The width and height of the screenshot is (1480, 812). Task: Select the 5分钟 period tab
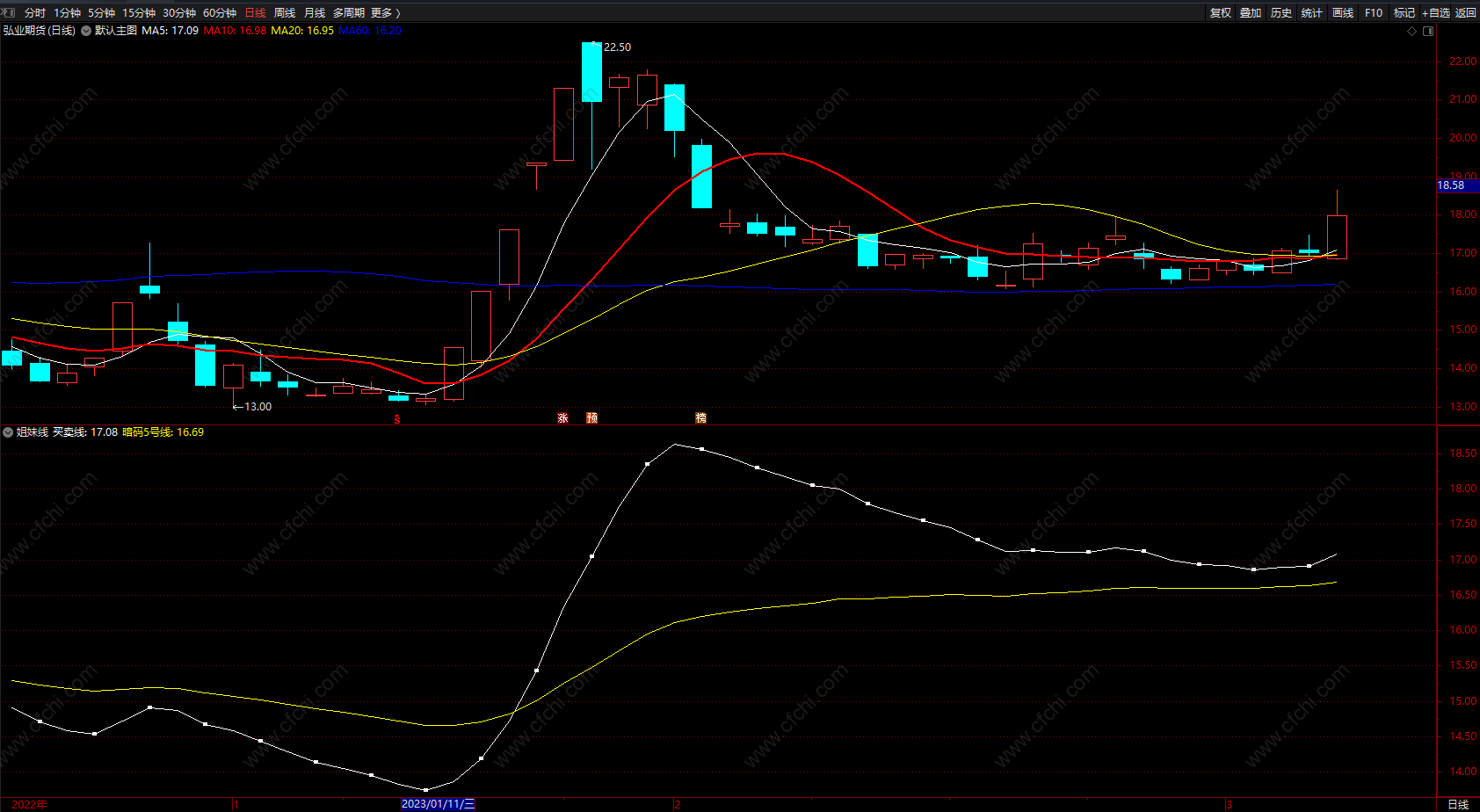(x=102, y=13)
